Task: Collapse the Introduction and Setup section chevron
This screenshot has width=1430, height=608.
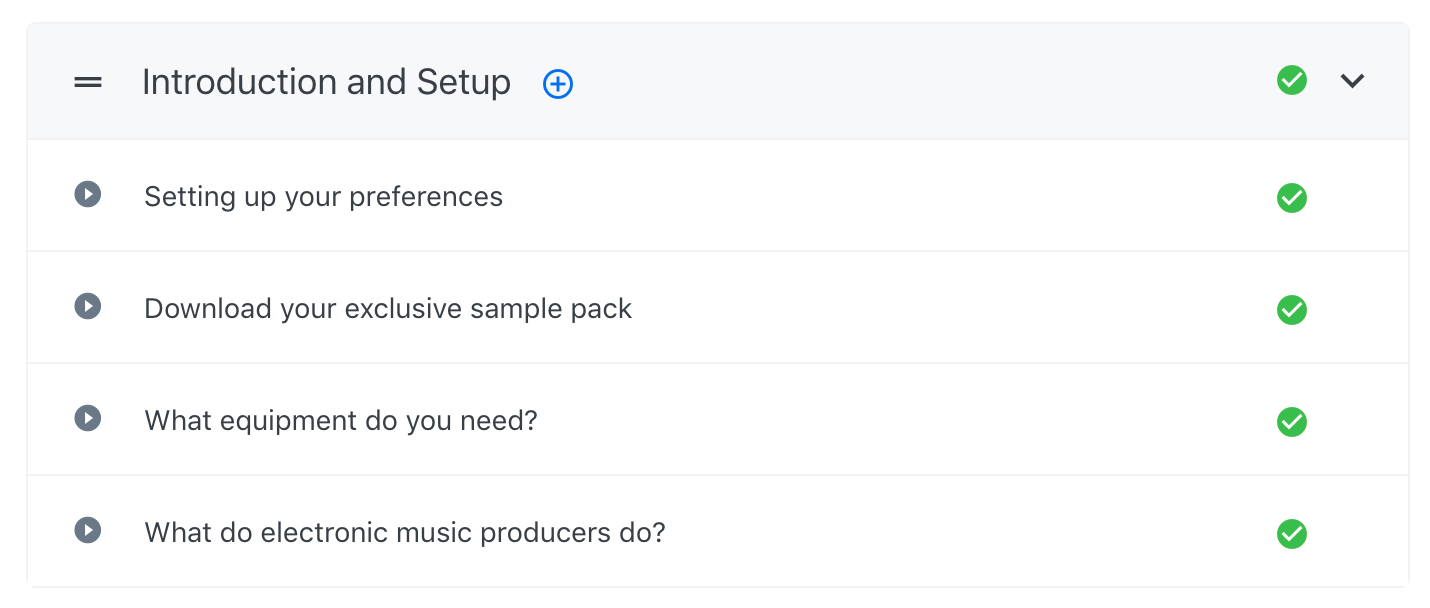Action: tap(1353, 81)
